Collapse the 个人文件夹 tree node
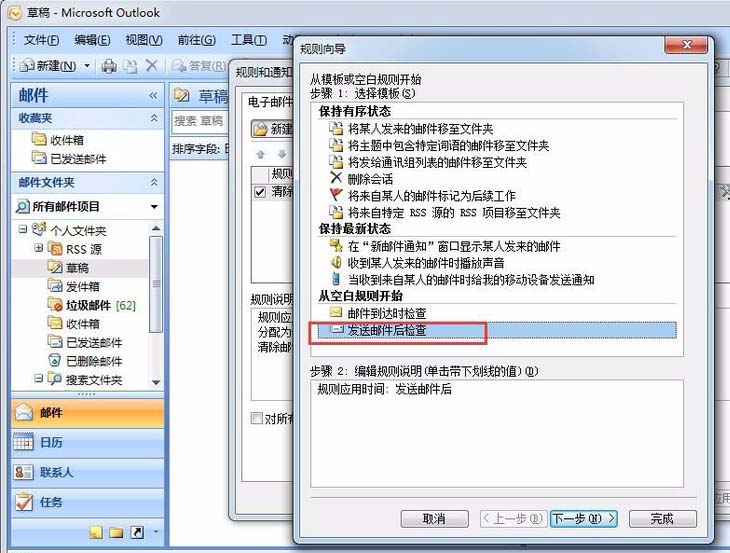The width and height of the screenshot is (730, 553). coord(23,230)
